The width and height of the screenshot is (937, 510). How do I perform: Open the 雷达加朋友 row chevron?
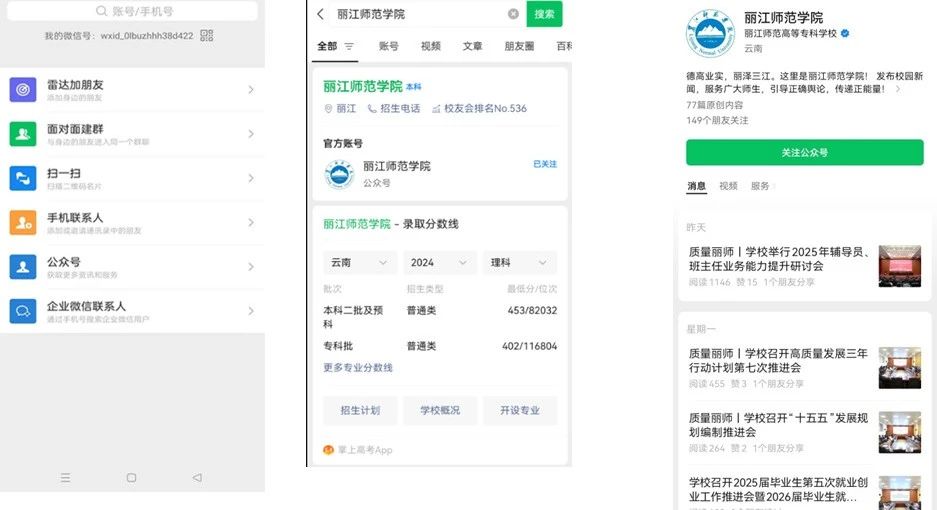[251, 90]
